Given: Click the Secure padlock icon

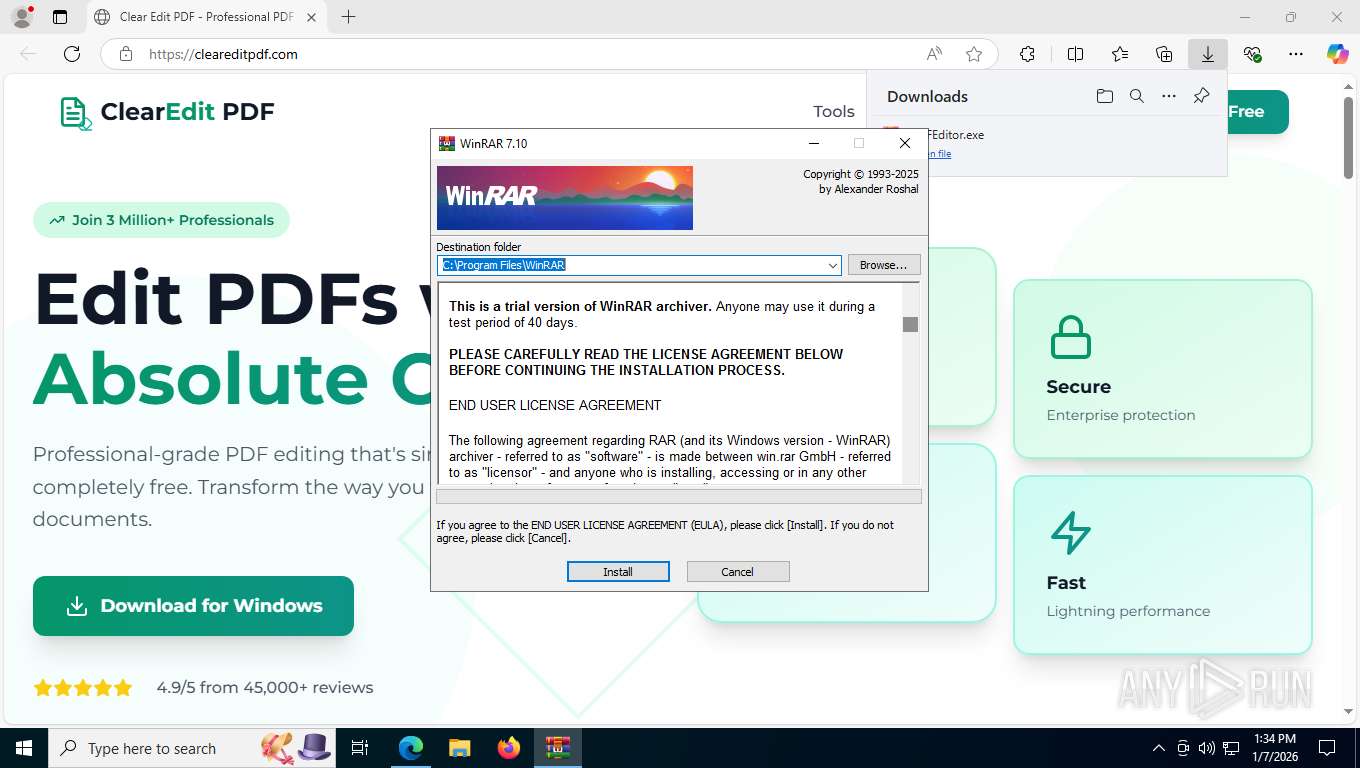Looking at the screenshot, I should 1070,338.
